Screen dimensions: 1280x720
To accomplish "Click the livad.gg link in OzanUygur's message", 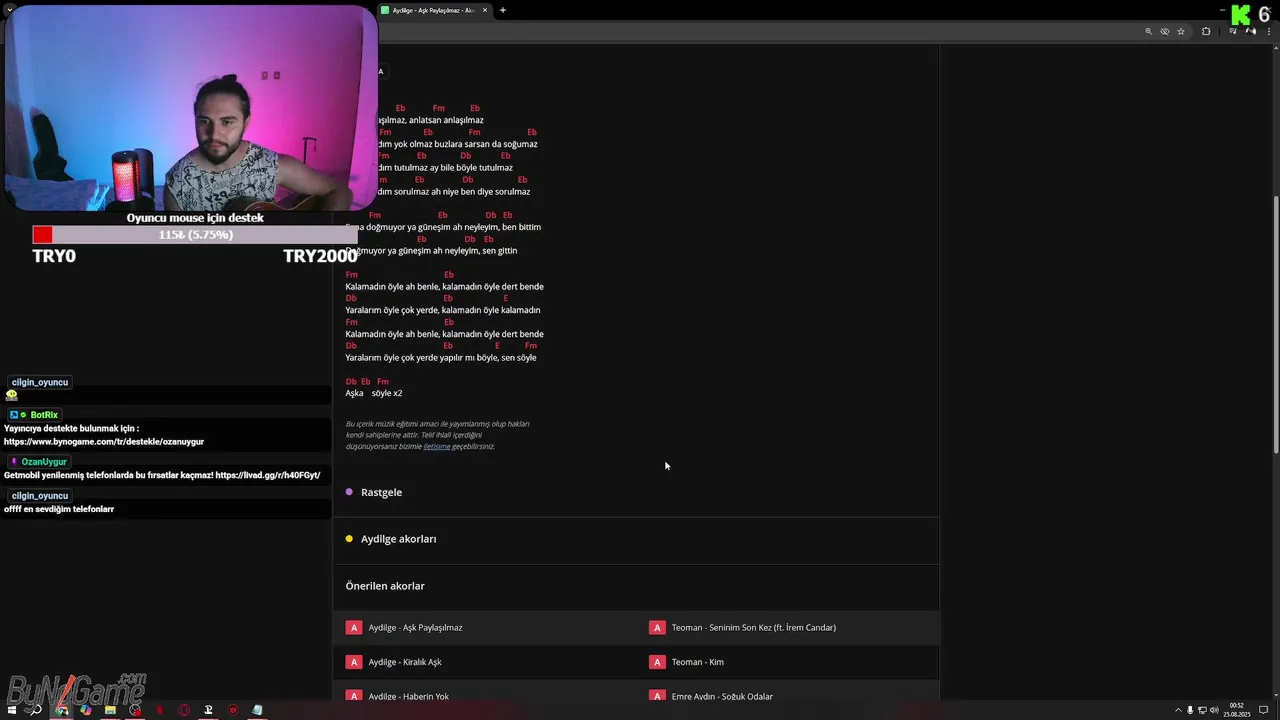I will click(268, 475).
